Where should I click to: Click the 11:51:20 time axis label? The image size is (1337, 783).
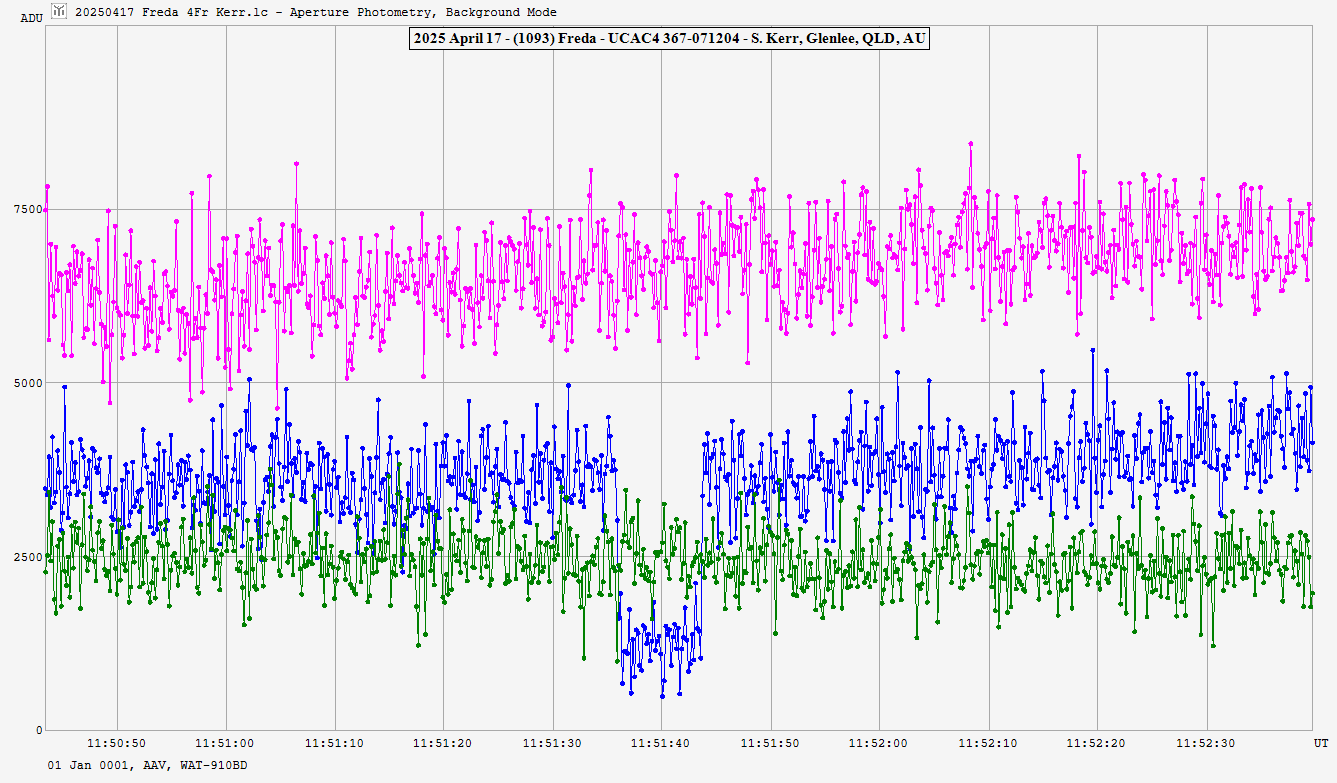coord(444,743)
